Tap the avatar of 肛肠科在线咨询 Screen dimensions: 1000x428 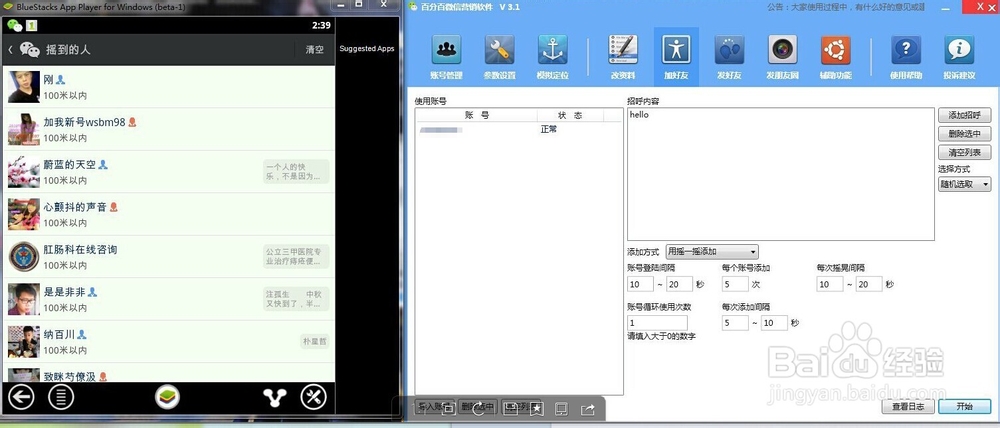click(24, 256)
